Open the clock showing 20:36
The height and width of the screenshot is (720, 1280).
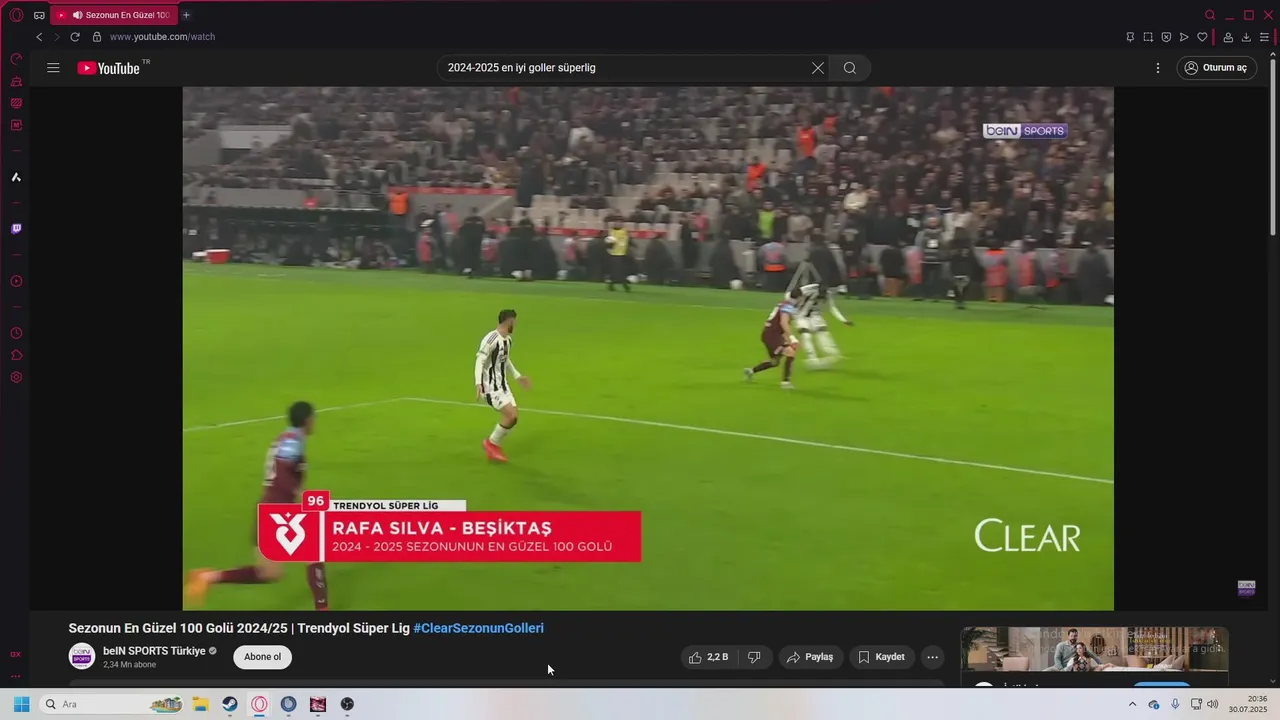[1250, 704]
